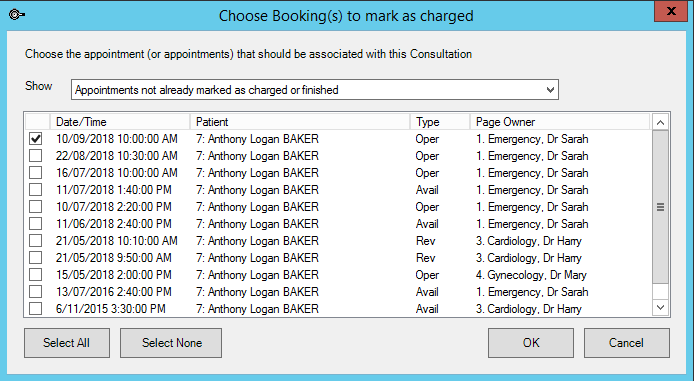Click the Cancel button
The height and width of the screenshot is (381, 694).
(627, 343)
